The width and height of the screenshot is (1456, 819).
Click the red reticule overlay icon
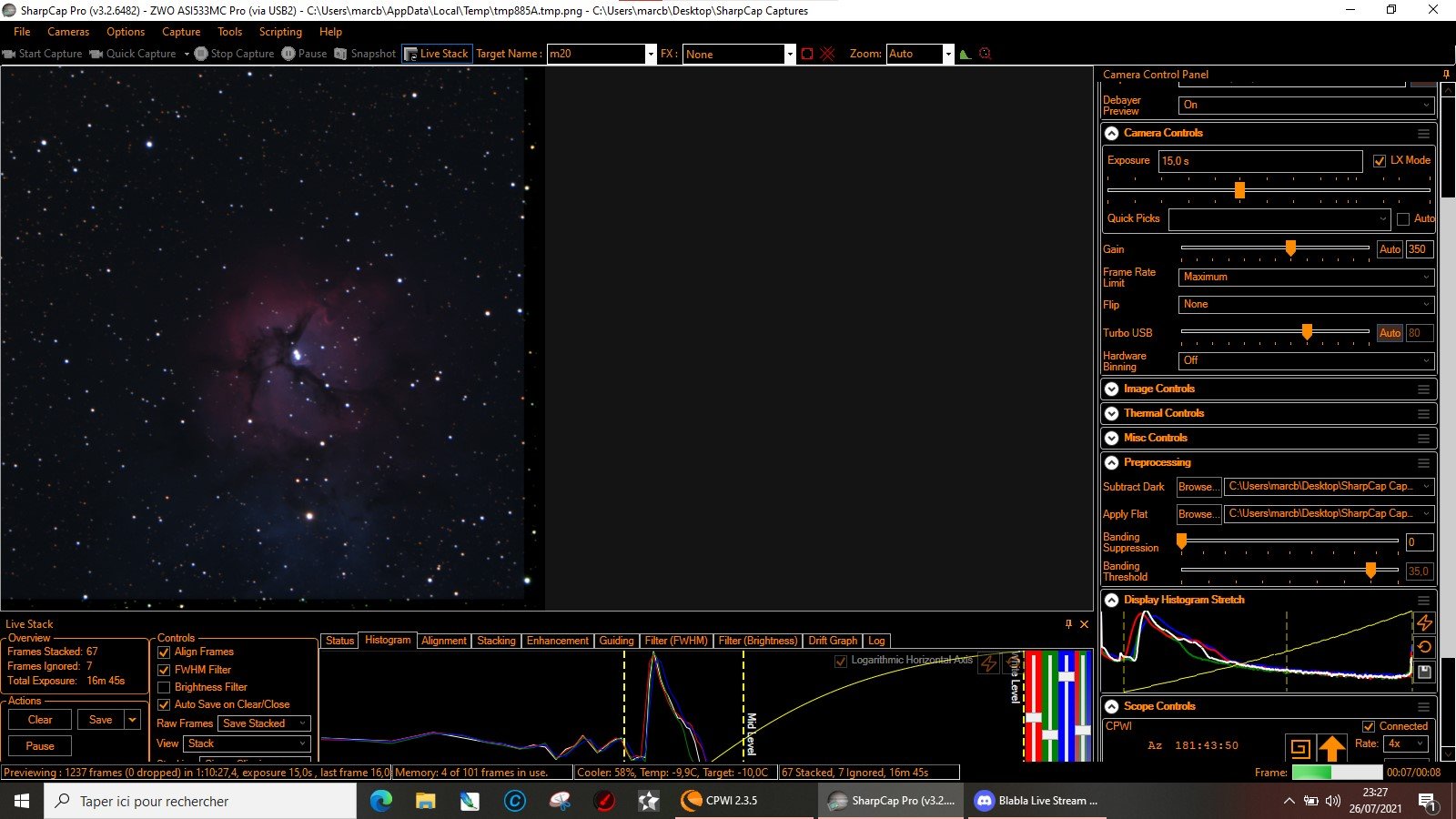827,54
